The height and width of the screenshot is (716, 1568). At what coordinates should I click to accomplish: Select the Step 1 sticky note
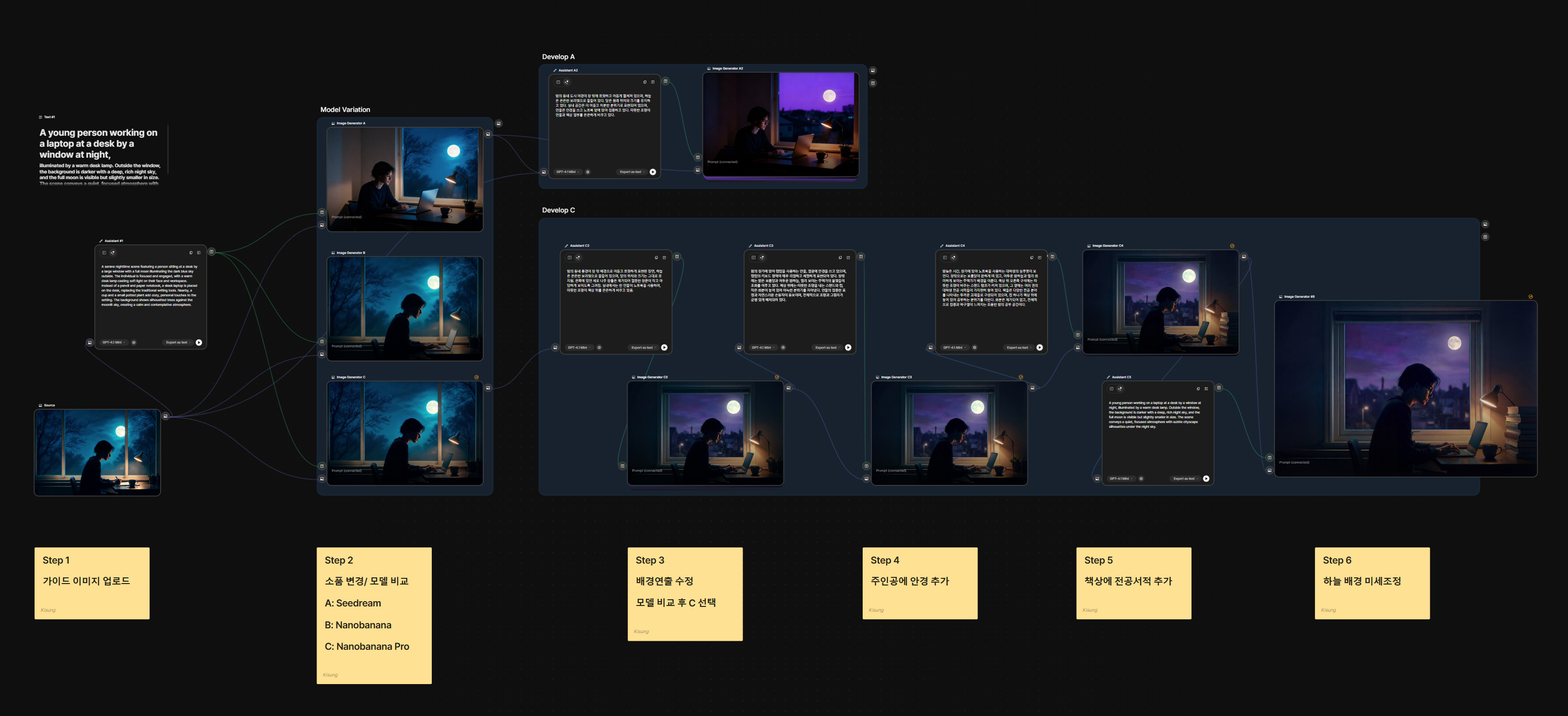tap(92, 583)
